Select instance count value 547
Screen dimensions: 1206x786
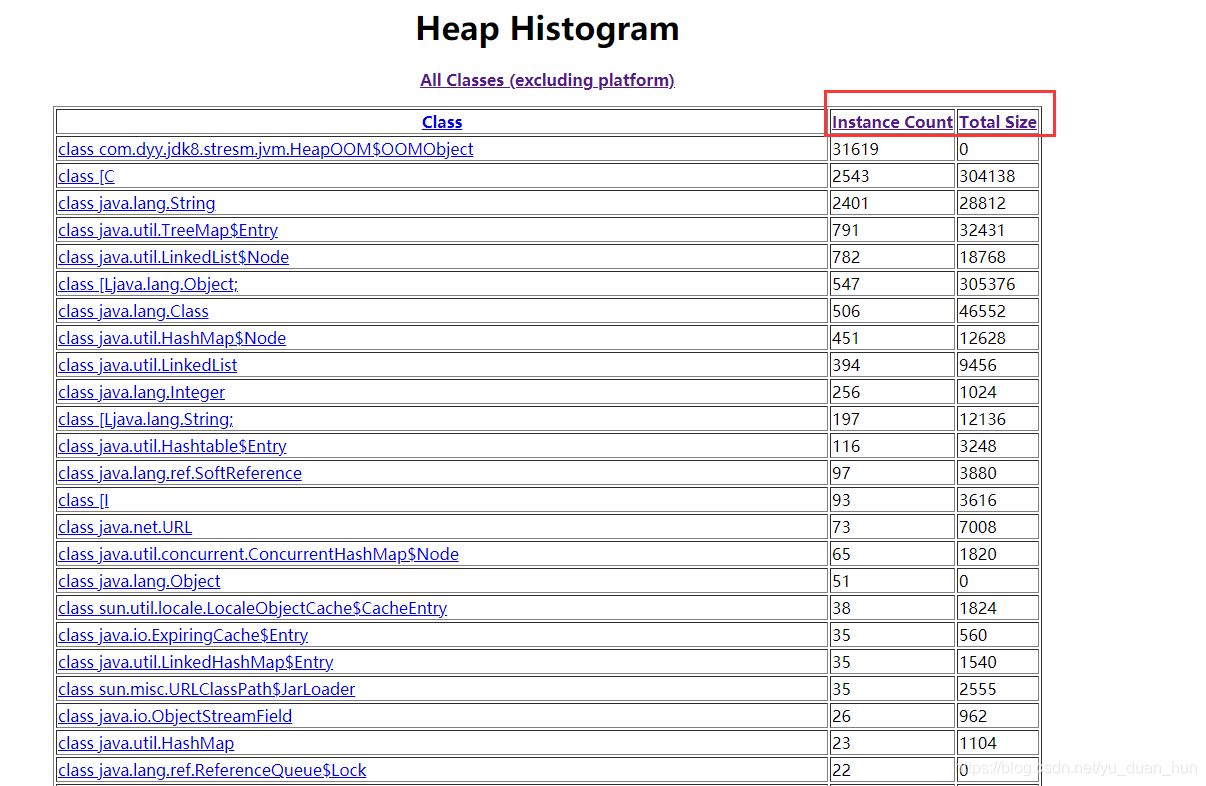point(846,284)
